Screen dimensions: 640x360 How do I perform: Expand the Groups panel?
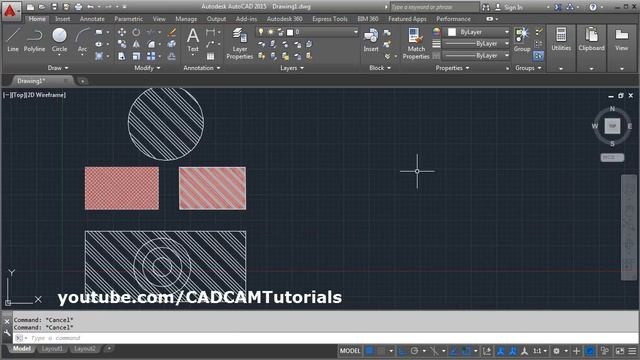tap(528, 68)
